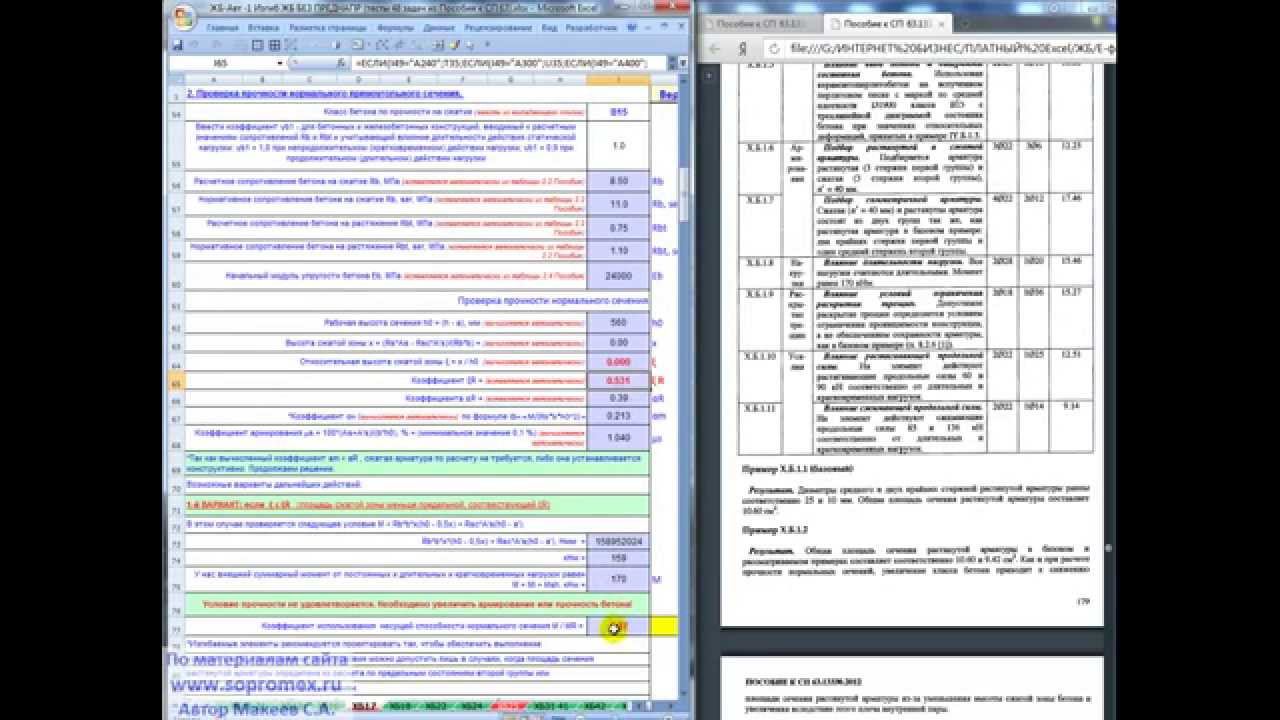Select the cell containing "B15" concrete class
The height and width of the screenshot is (720, 1280).
pos(618,113)
